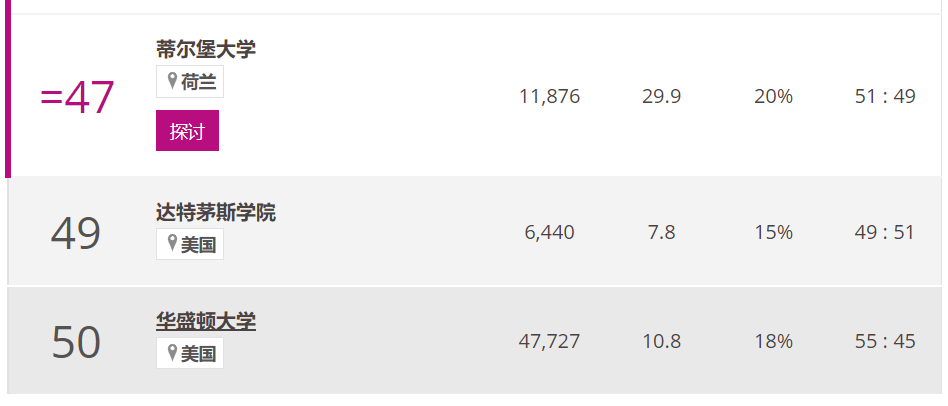Select the 美国 tag under 华盛顿大学

(190, 353)
